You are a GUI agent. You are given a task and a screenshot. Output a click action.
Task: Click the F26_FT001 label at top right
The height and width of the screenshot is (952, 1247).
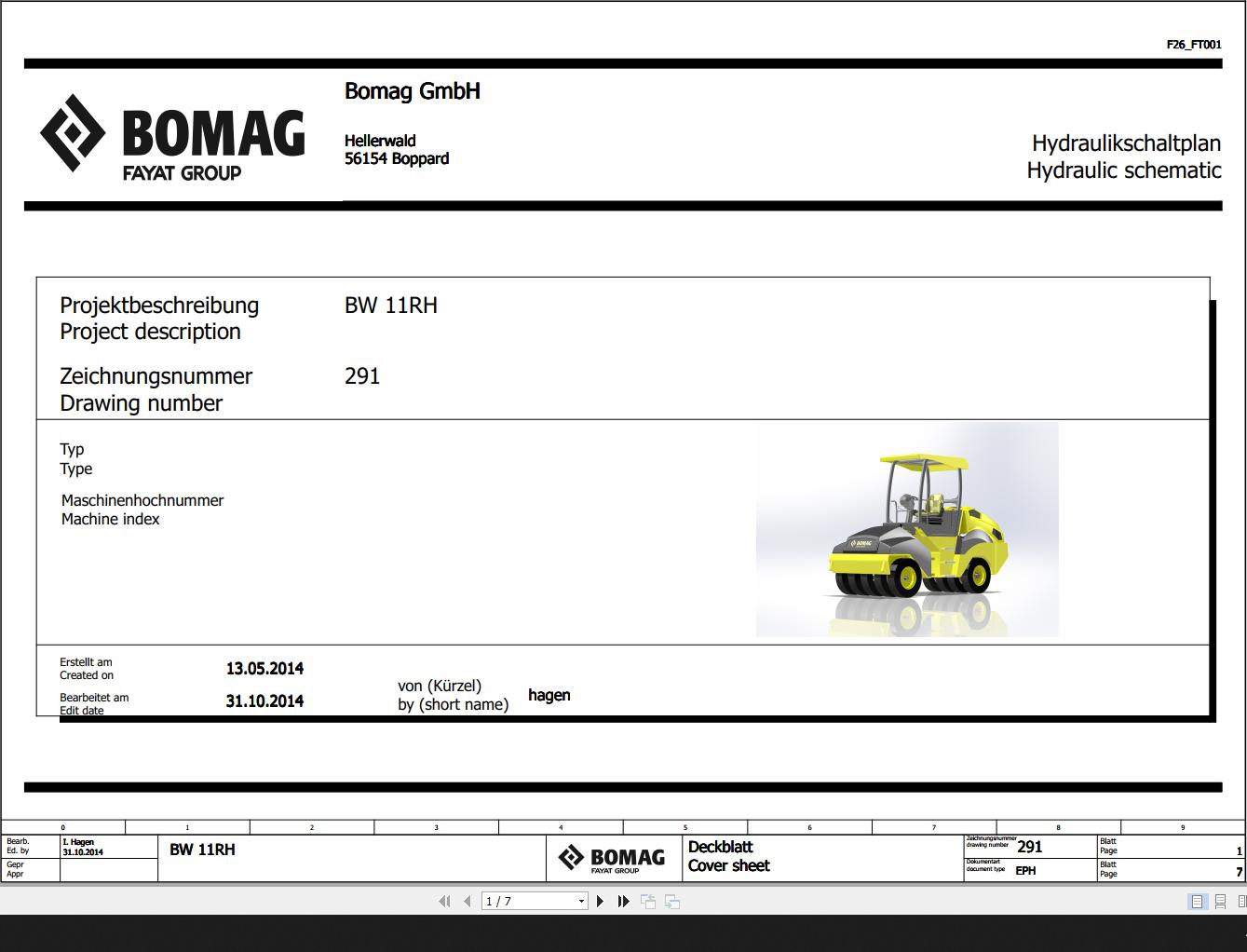1193,44
